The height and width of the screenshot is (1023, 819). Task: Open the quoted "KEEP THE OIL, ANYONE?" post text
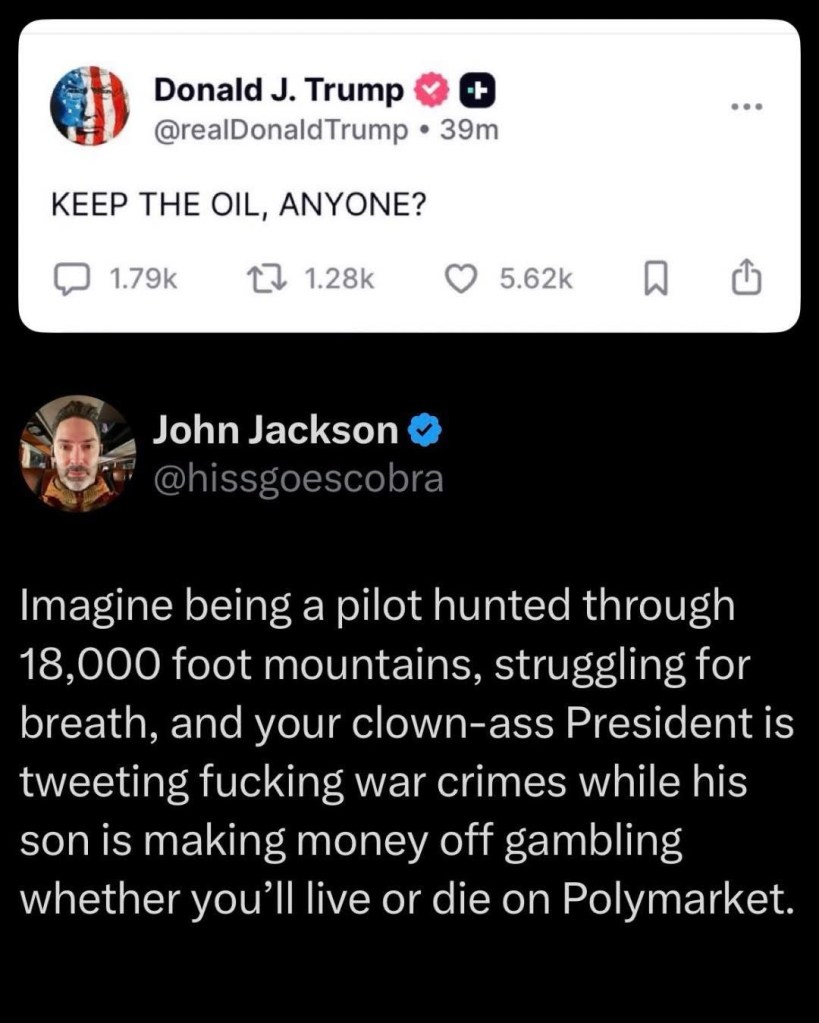[x=239, y=206]
